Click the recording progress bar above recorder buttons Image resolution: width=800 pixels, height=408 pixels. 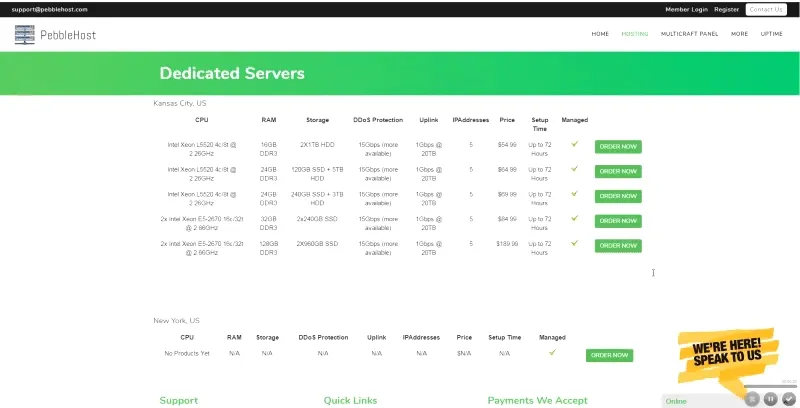point(770,387)
